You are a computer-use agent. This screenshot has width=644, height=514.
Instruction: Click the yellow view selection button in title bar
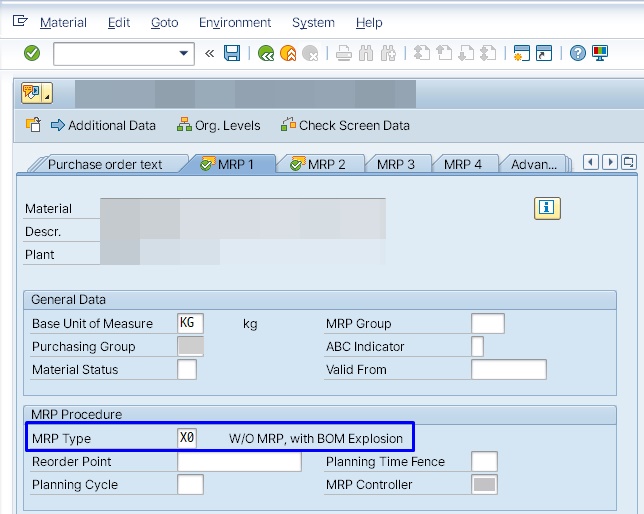click(x=37, y=92)
